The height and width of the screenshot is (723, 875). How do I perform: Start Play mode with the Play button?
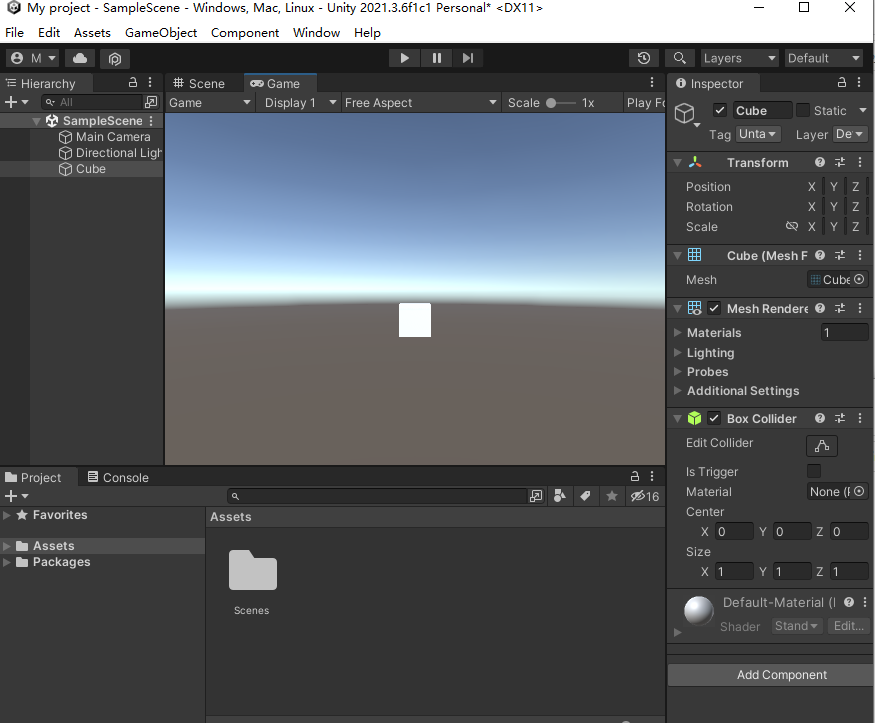[405, 58]
